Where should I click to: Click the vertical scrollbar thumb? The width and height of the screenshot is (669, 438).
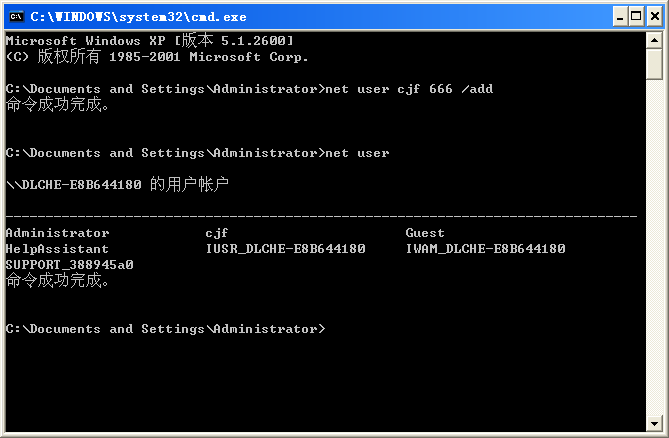coord(654,63)
